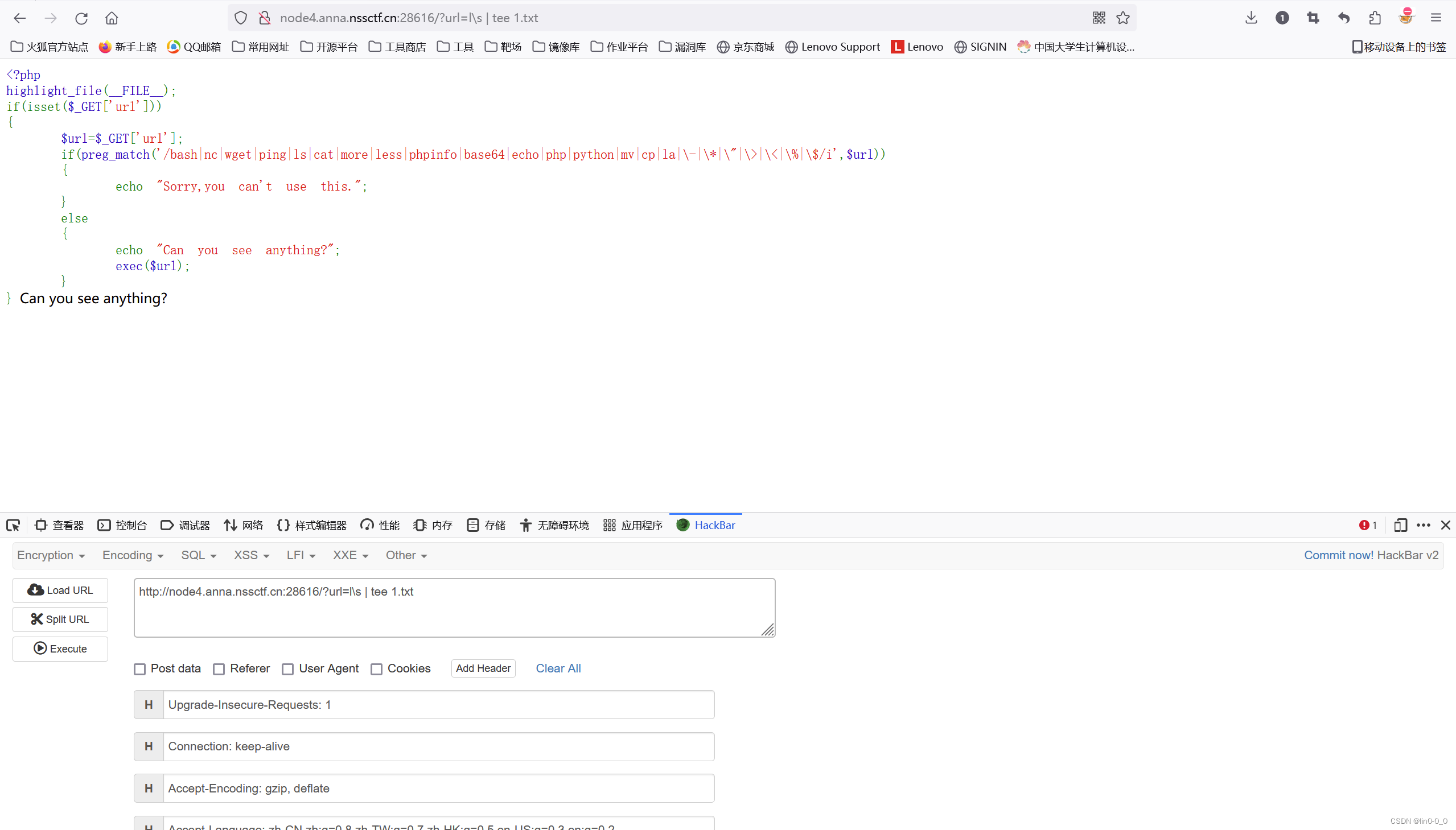Switch to the 网络 network tab
1456x830 pixels.
pyautogui.click(x=244, y=525)
